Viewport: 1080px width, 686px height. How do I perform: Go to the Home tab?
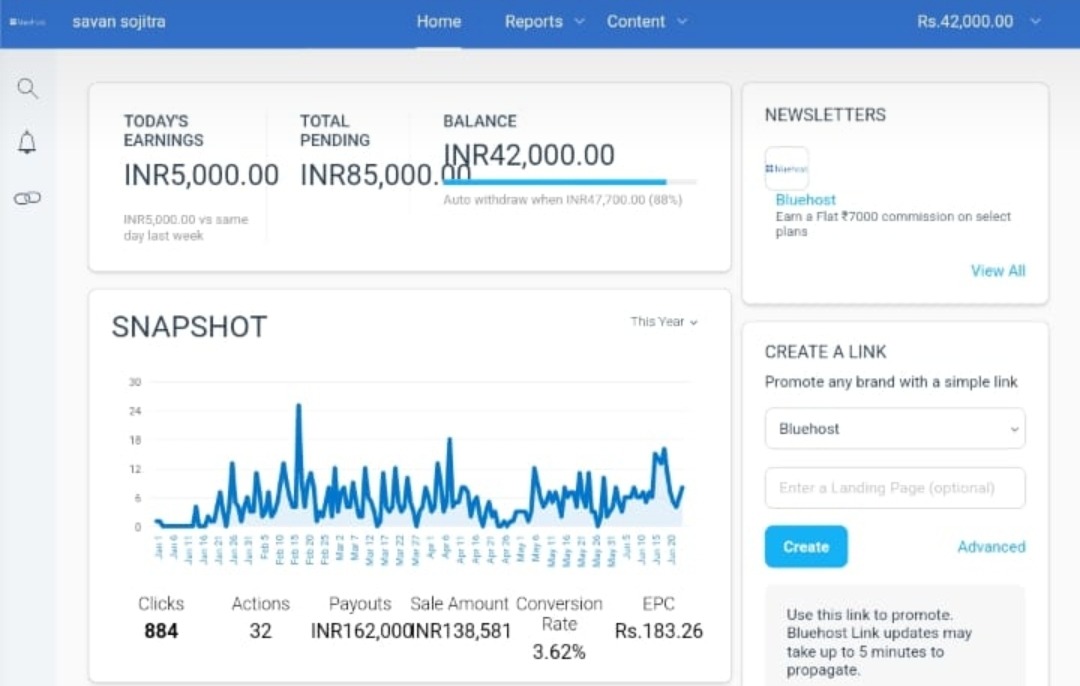pyautogui.click(x=439, y=22)
